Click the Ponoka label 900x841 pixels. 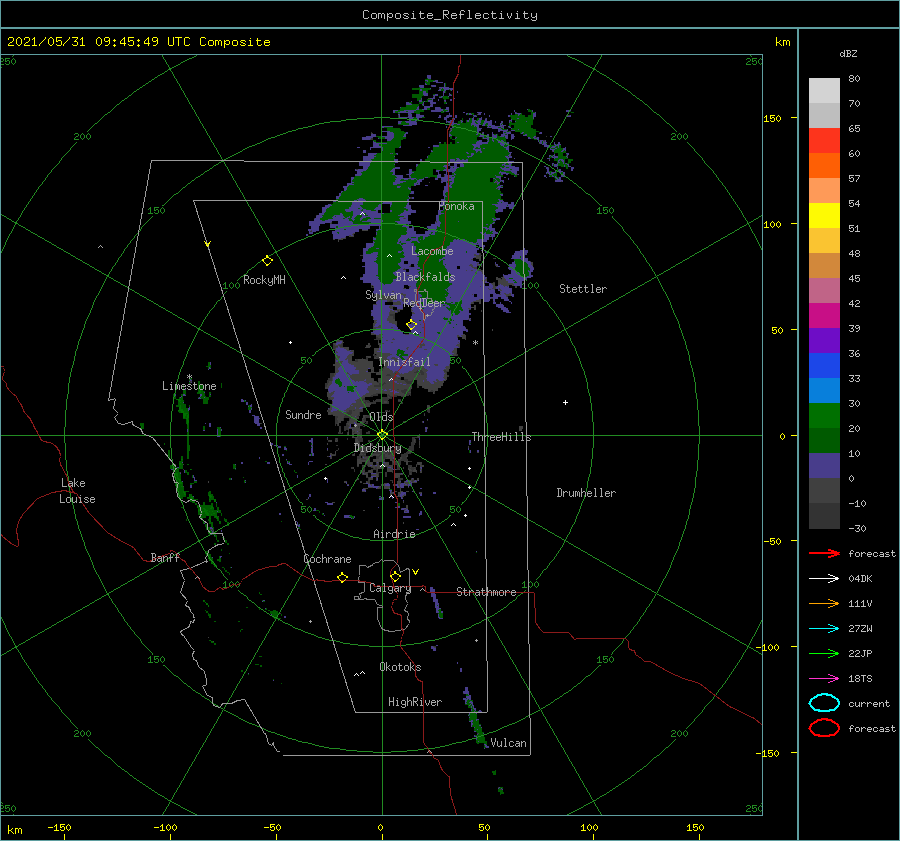[456, 206]
